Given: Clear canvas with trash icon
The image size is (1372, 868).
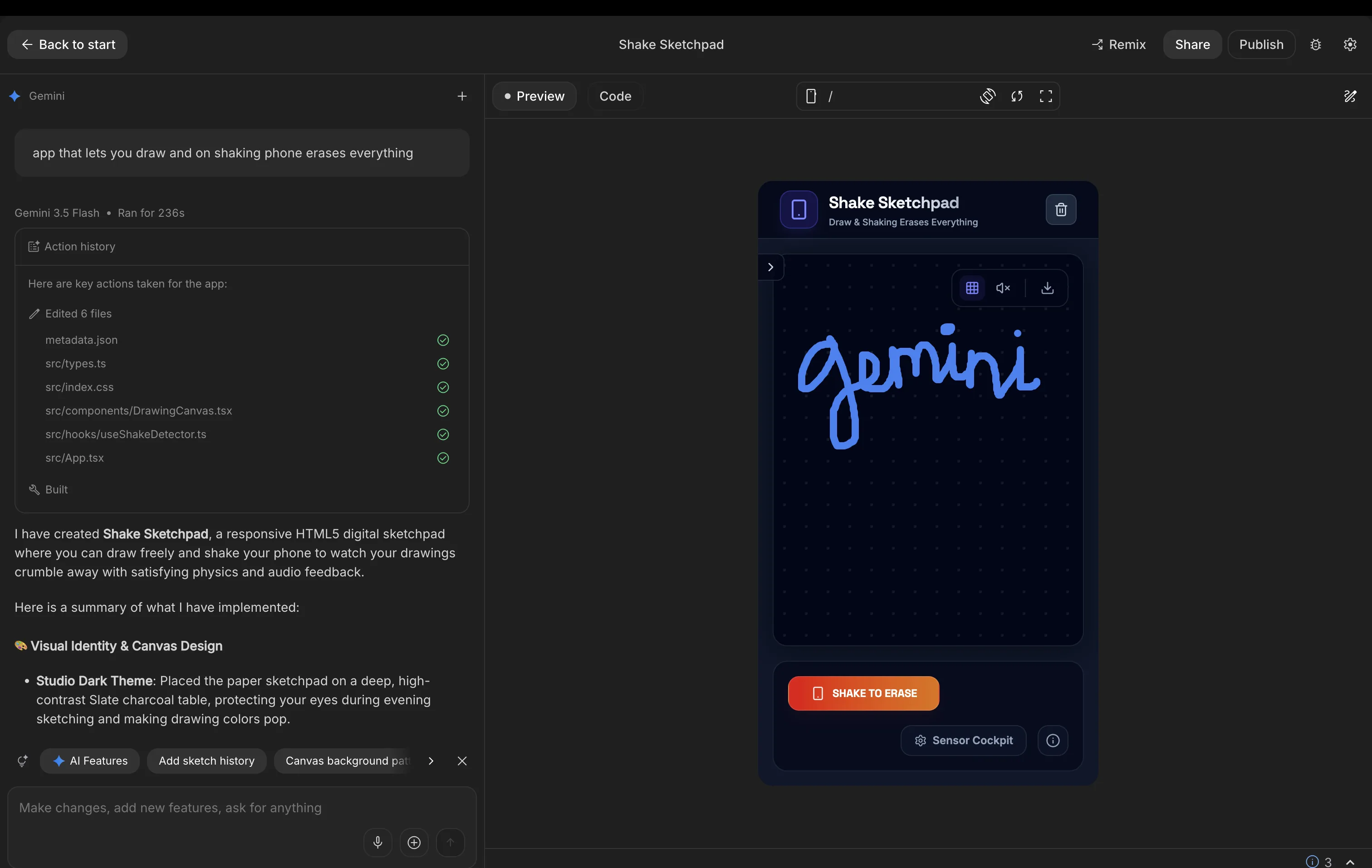Looking at the screenshot, I should click(1060, 210).
